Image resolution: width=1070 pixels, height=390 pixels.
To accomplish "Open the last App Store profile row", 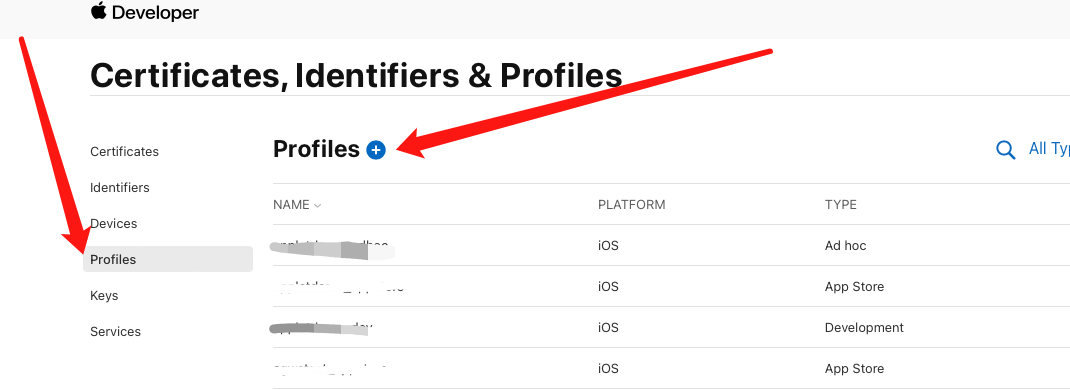I will tap(671, 368).
